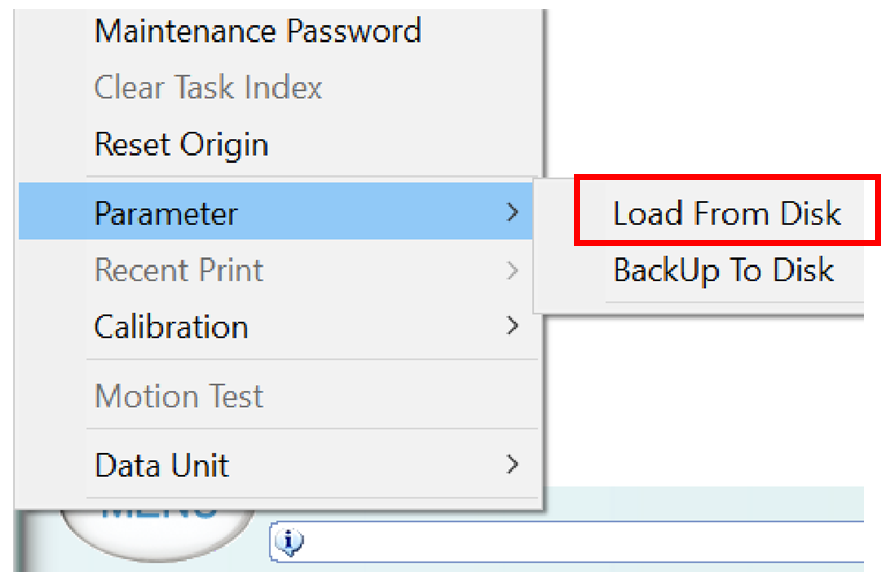The height and width of the screenshot is (588, 881).
Task: Expand the Data Unit submenu chevron
Action: (512, 465)
